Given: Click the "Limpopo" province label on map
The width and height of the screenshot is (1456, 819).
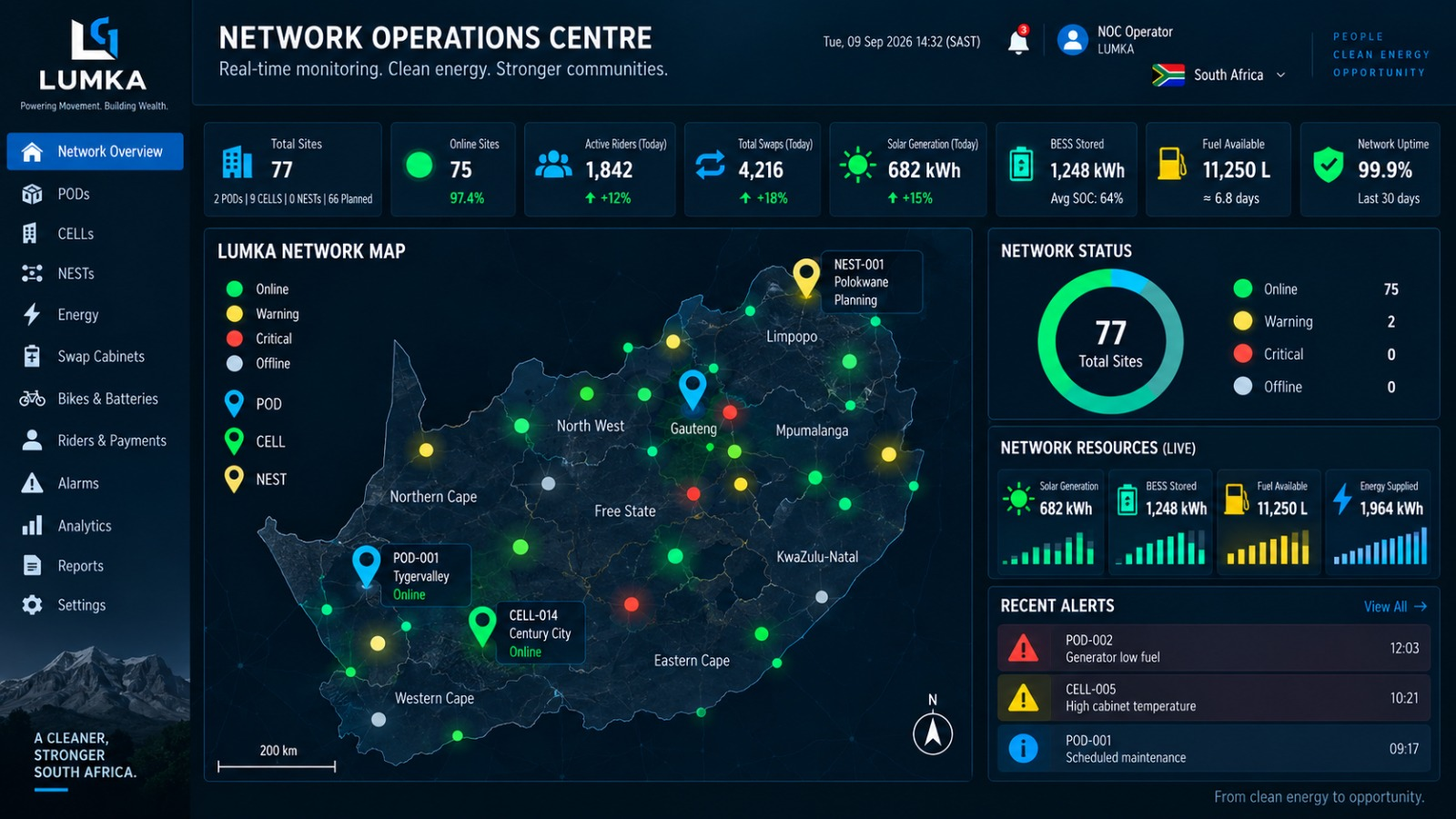Looking at the screenshot, I should pos(792,336).
